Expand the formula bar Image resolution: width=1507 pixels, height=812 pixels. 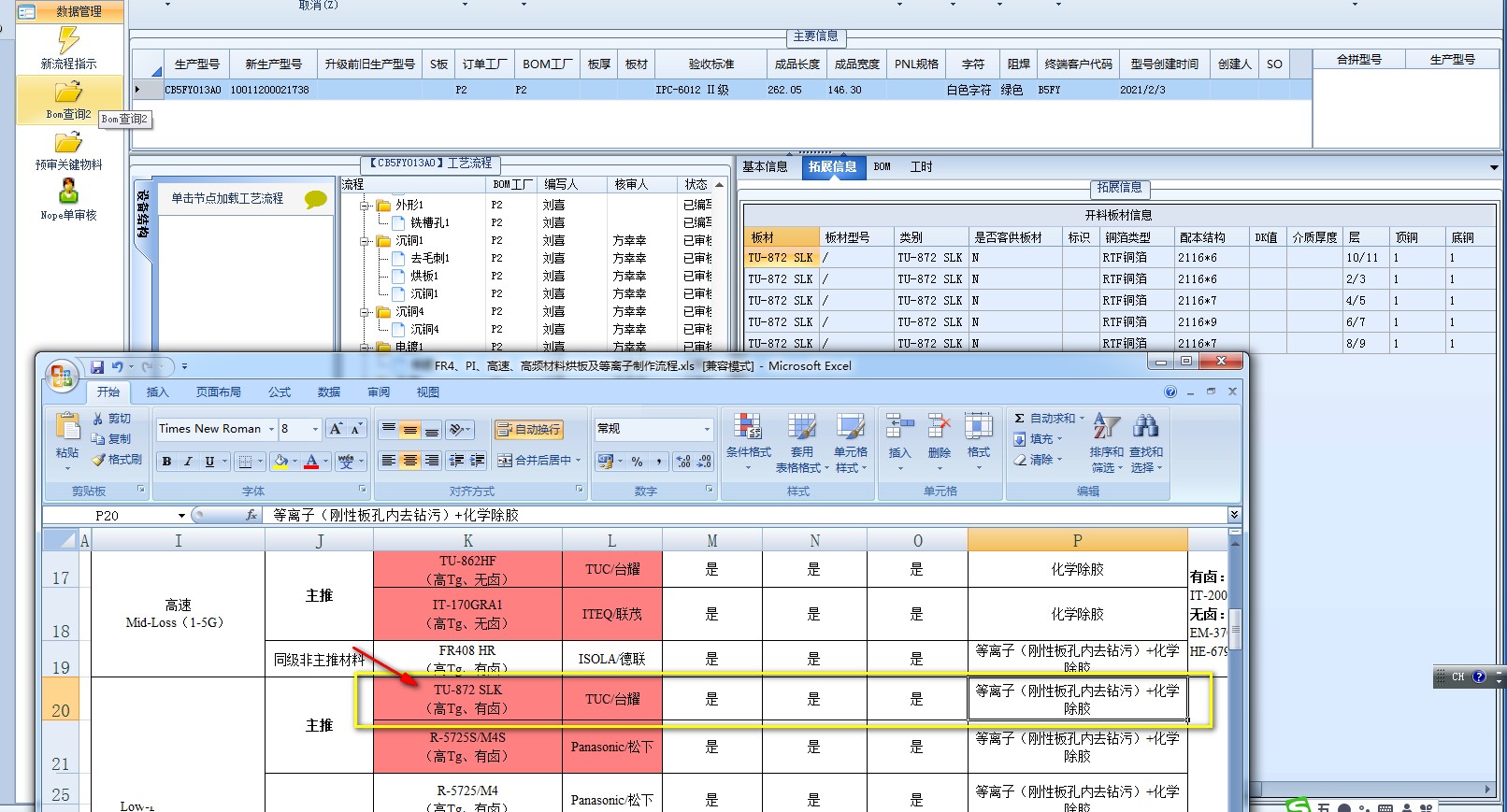click(1234, 515)
